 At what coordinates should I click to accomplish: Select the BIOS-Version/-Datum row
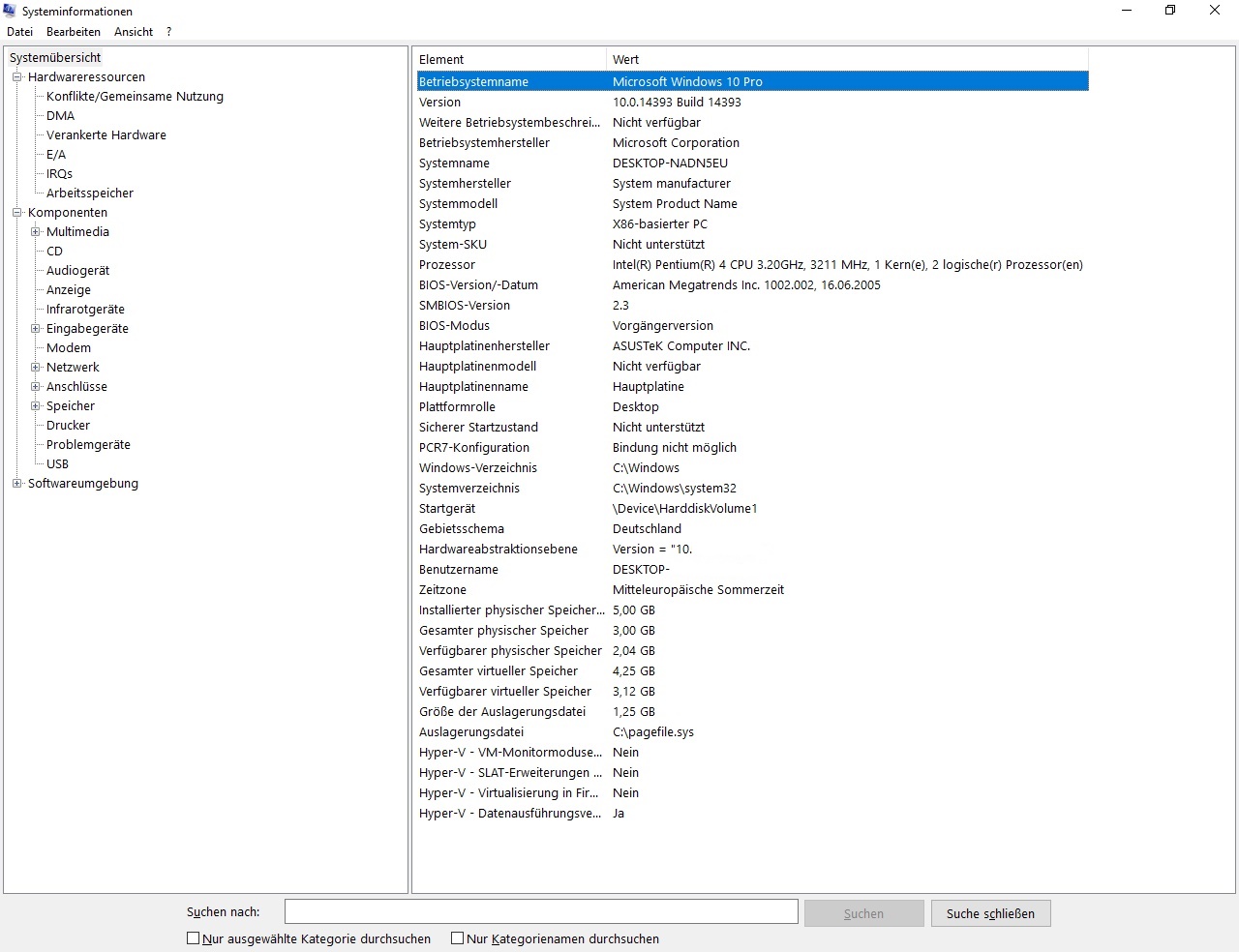(752, 284)
